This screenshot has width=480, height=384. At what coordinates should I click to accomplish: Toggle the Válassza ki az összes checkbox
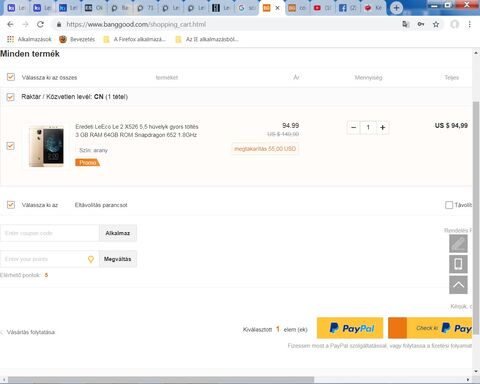(x=11, y=77)
